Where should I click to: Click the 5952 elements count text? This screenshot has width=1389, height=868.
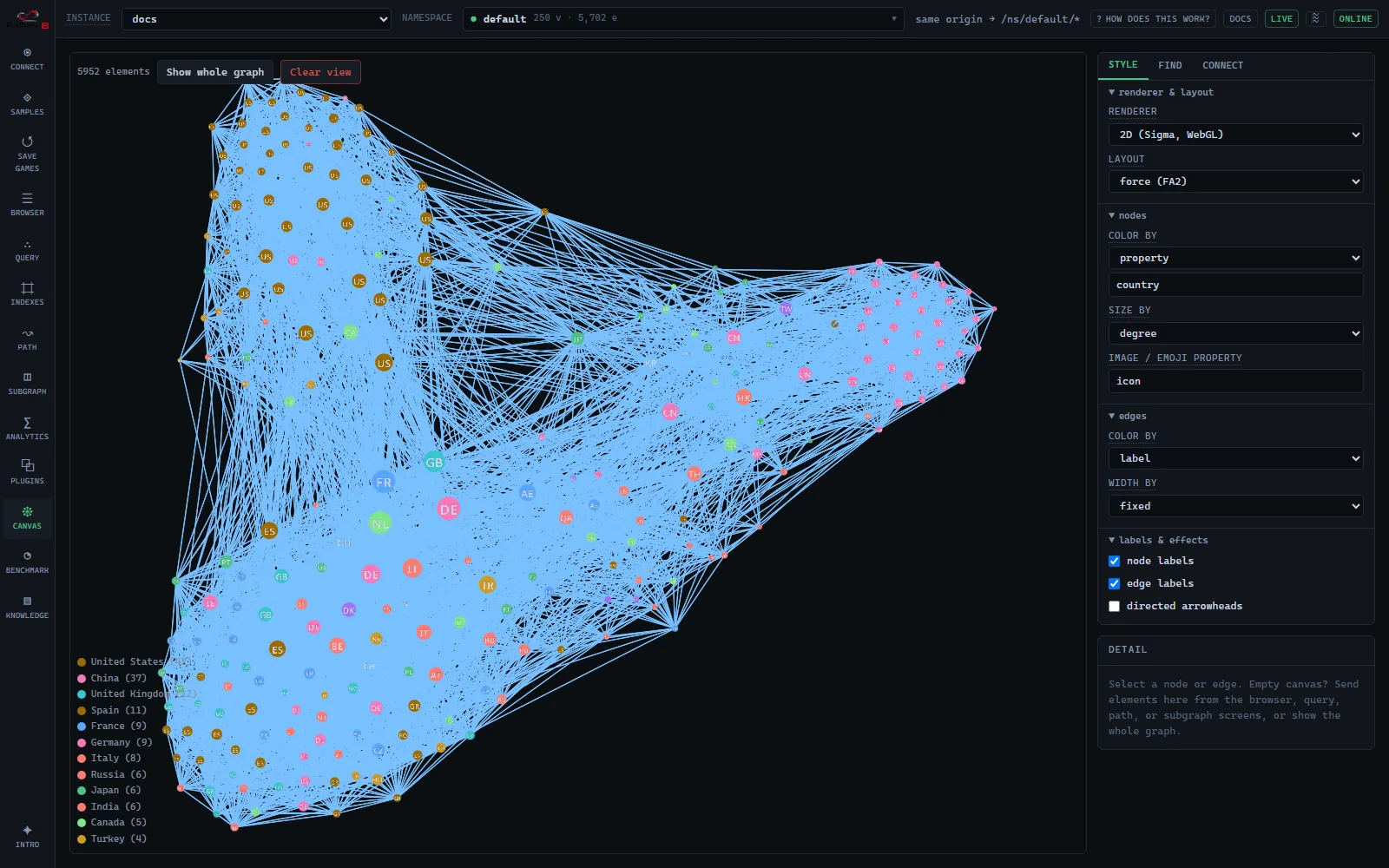click(x=113, y=72)
